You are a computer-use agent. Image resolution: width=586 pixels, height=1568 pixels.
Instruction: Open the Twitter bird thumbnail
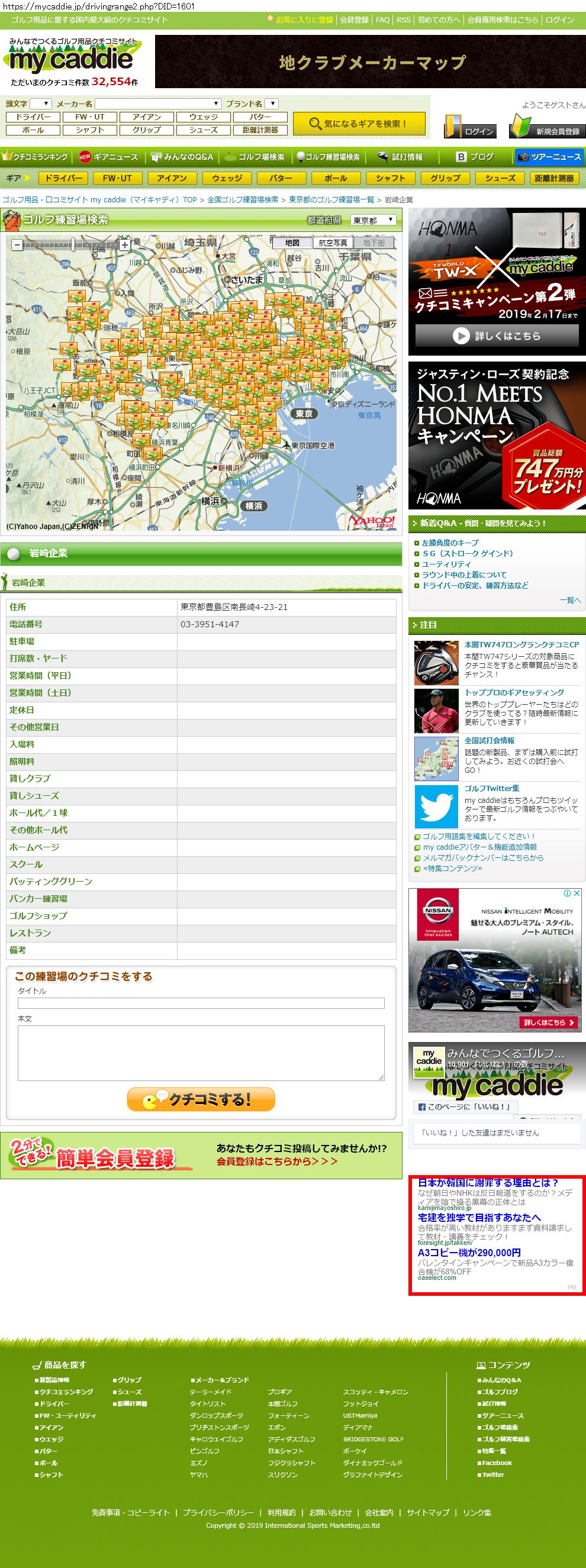pos(436,806)
